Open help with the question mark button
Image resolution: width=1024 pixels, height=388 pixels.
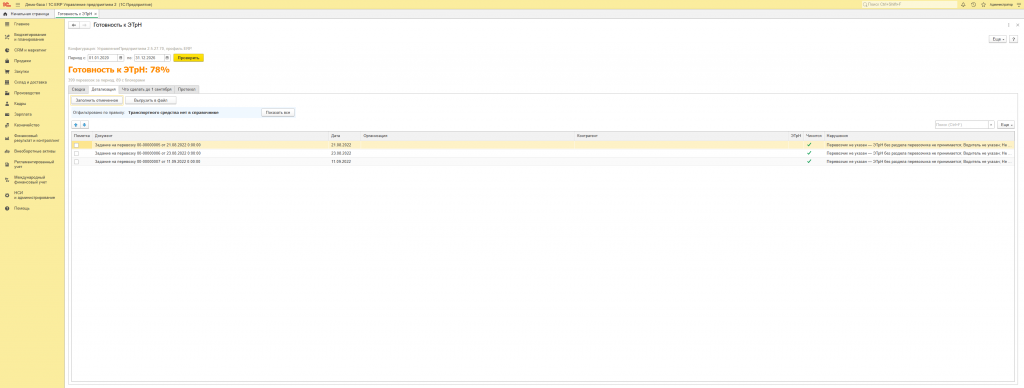[x=1014, y=39]
